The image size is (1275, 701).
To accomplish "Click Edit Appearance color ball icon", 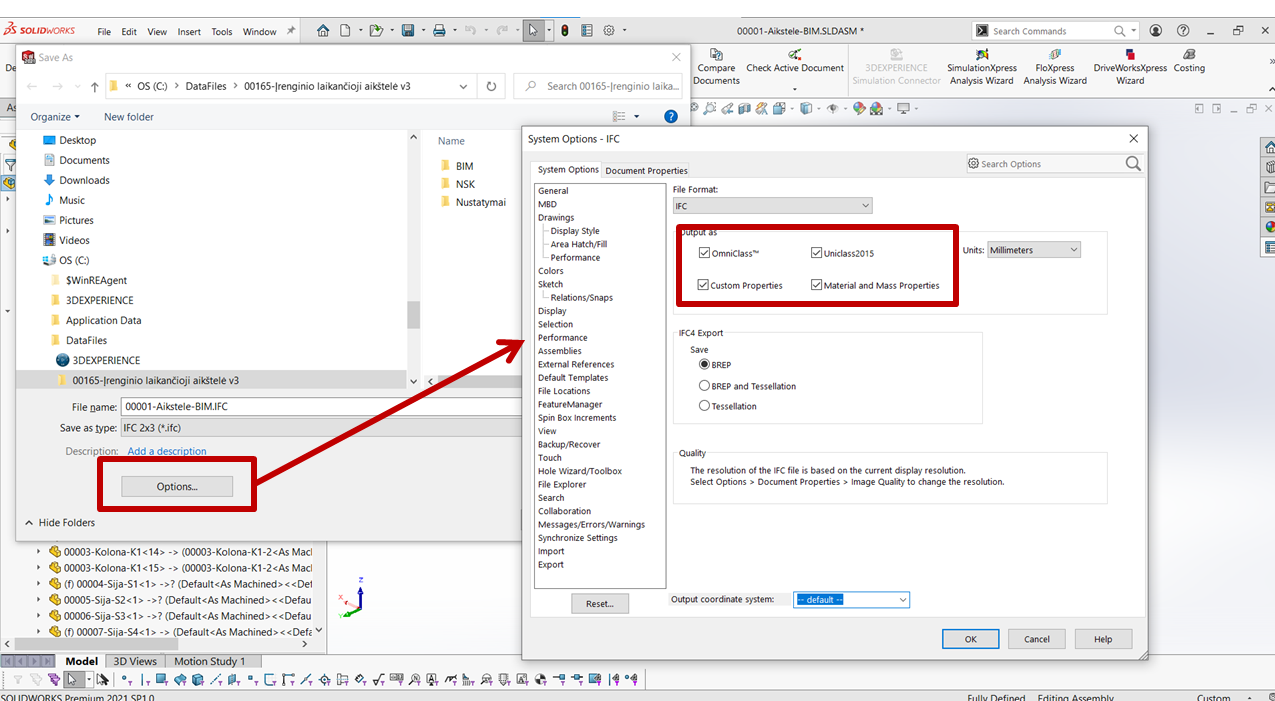I will pyautogui.click(x=859, y=108).
